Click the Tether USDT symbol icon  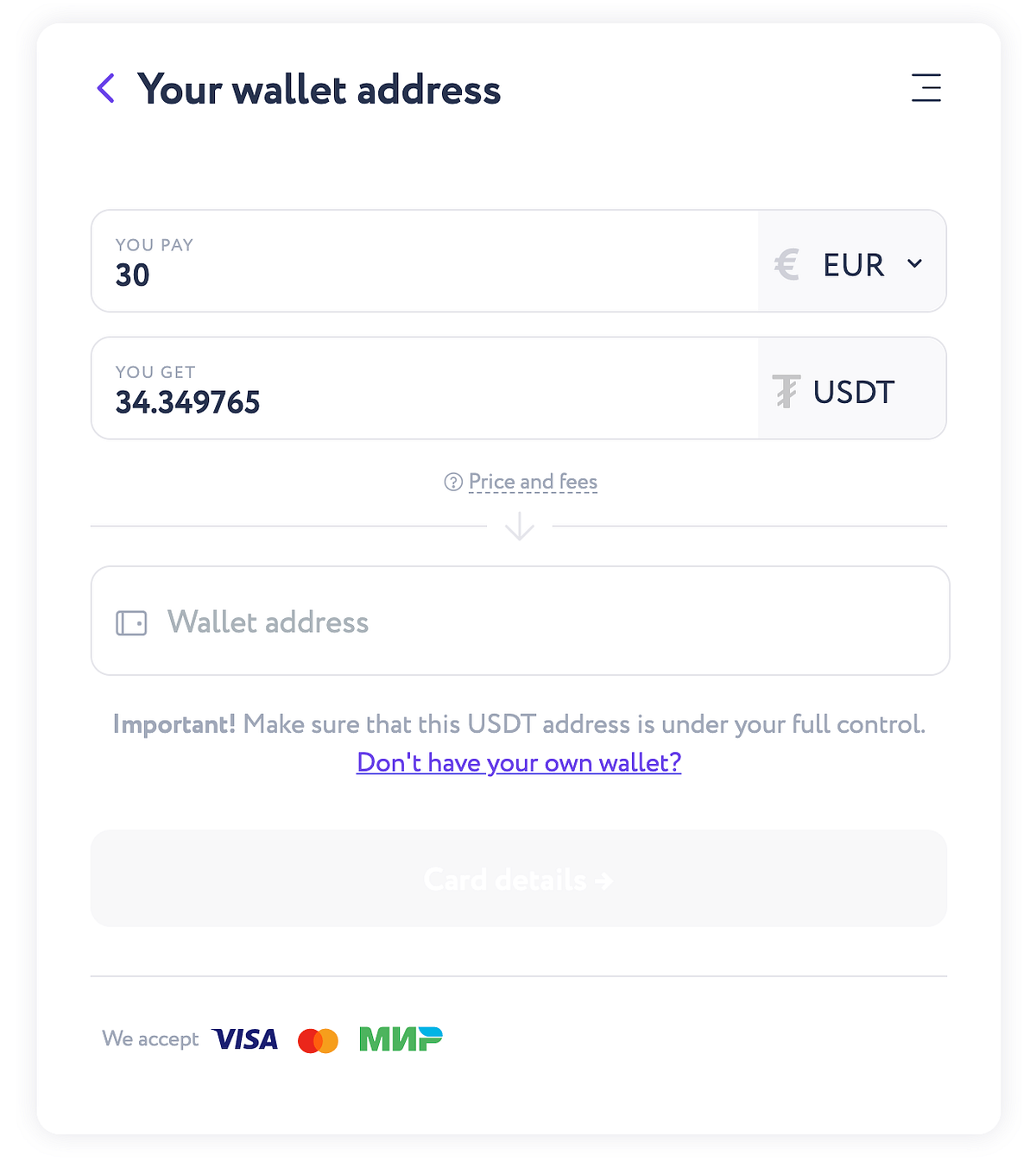pos(785,390)
